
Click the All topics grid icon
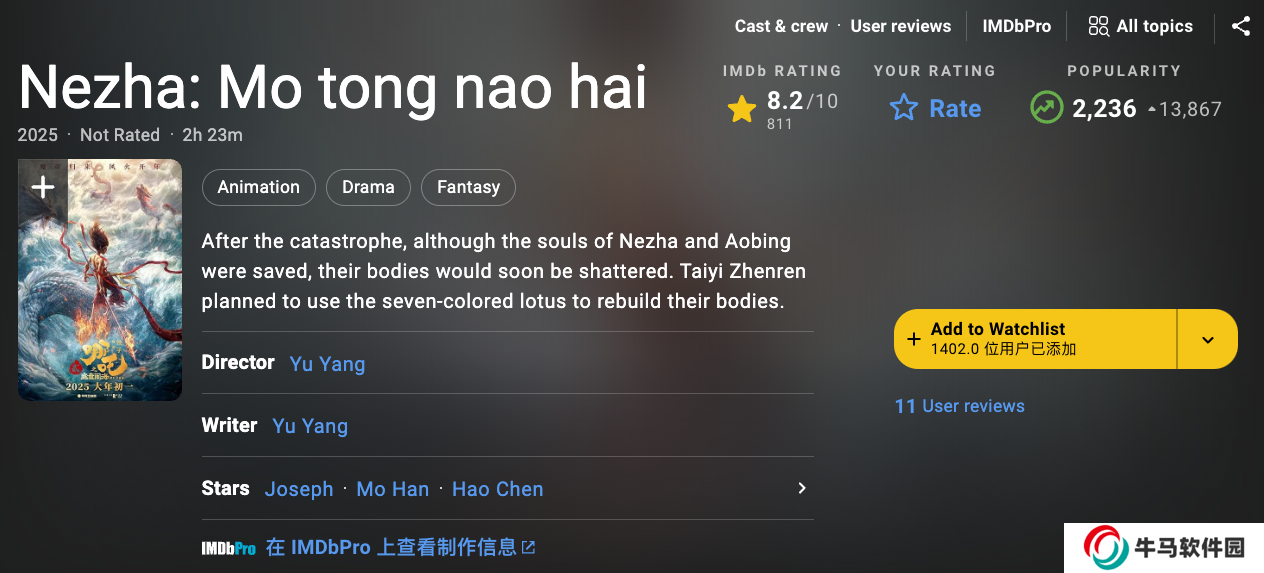pos(1098,26)
